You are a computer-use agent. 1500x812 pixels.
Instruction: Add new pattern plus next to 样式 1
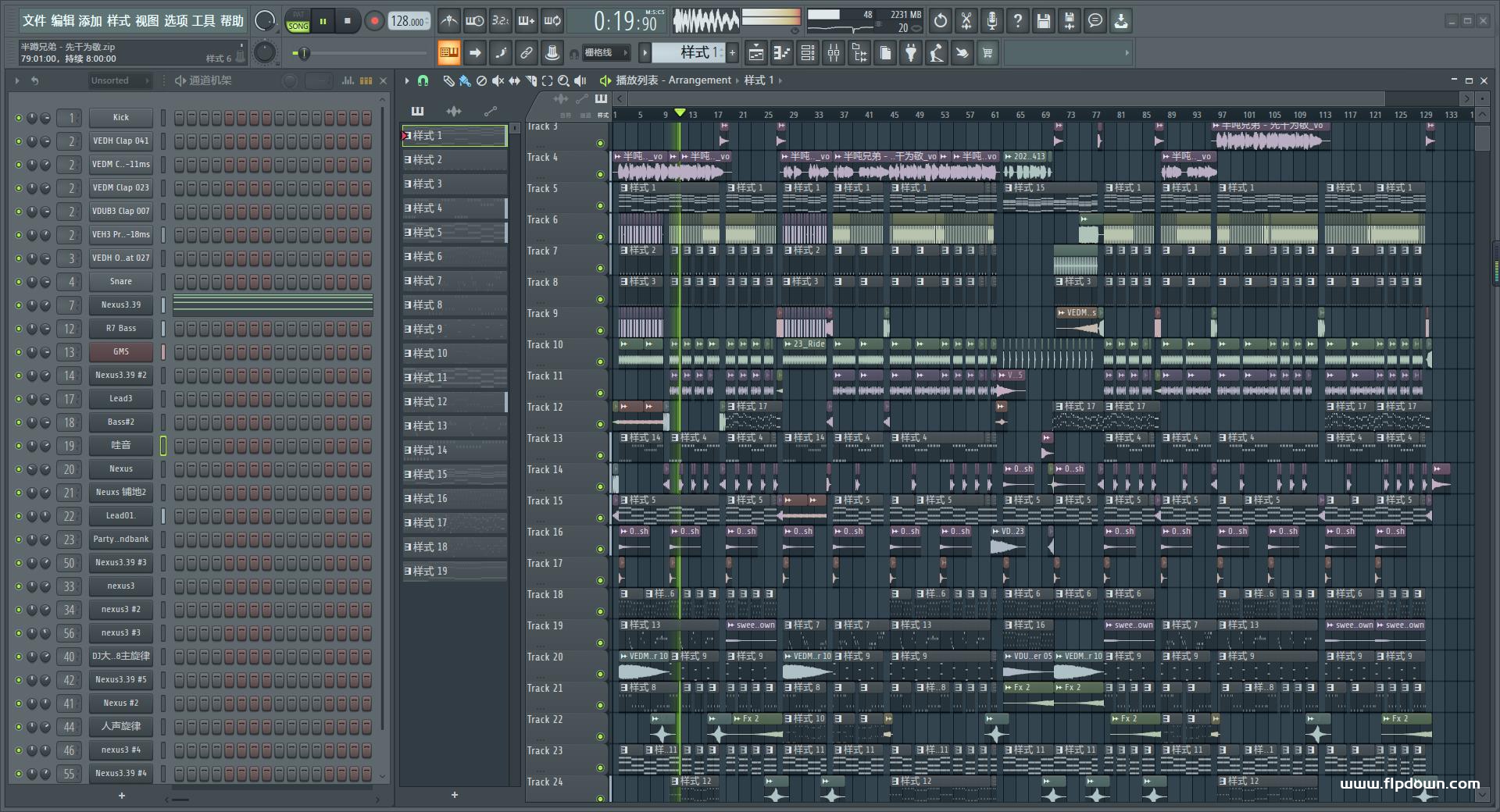coord(732,53)
